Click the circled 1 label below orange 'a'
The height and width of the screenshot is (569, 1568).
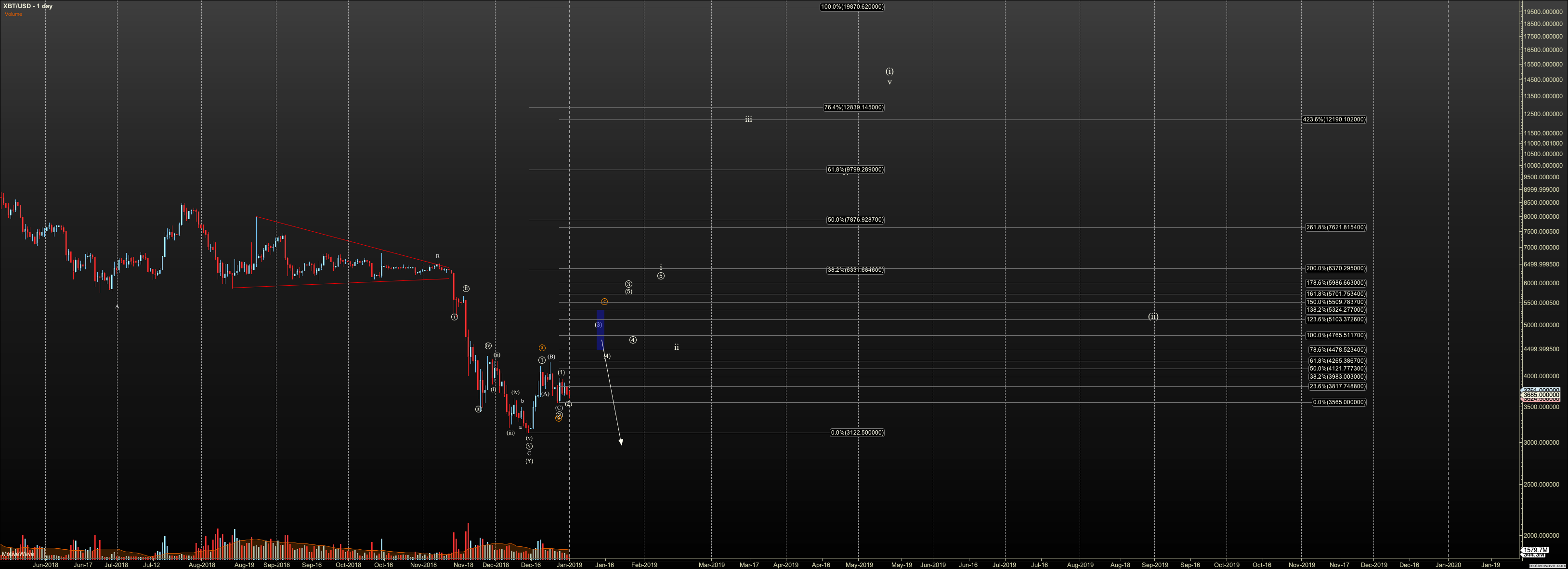[542, 360]
